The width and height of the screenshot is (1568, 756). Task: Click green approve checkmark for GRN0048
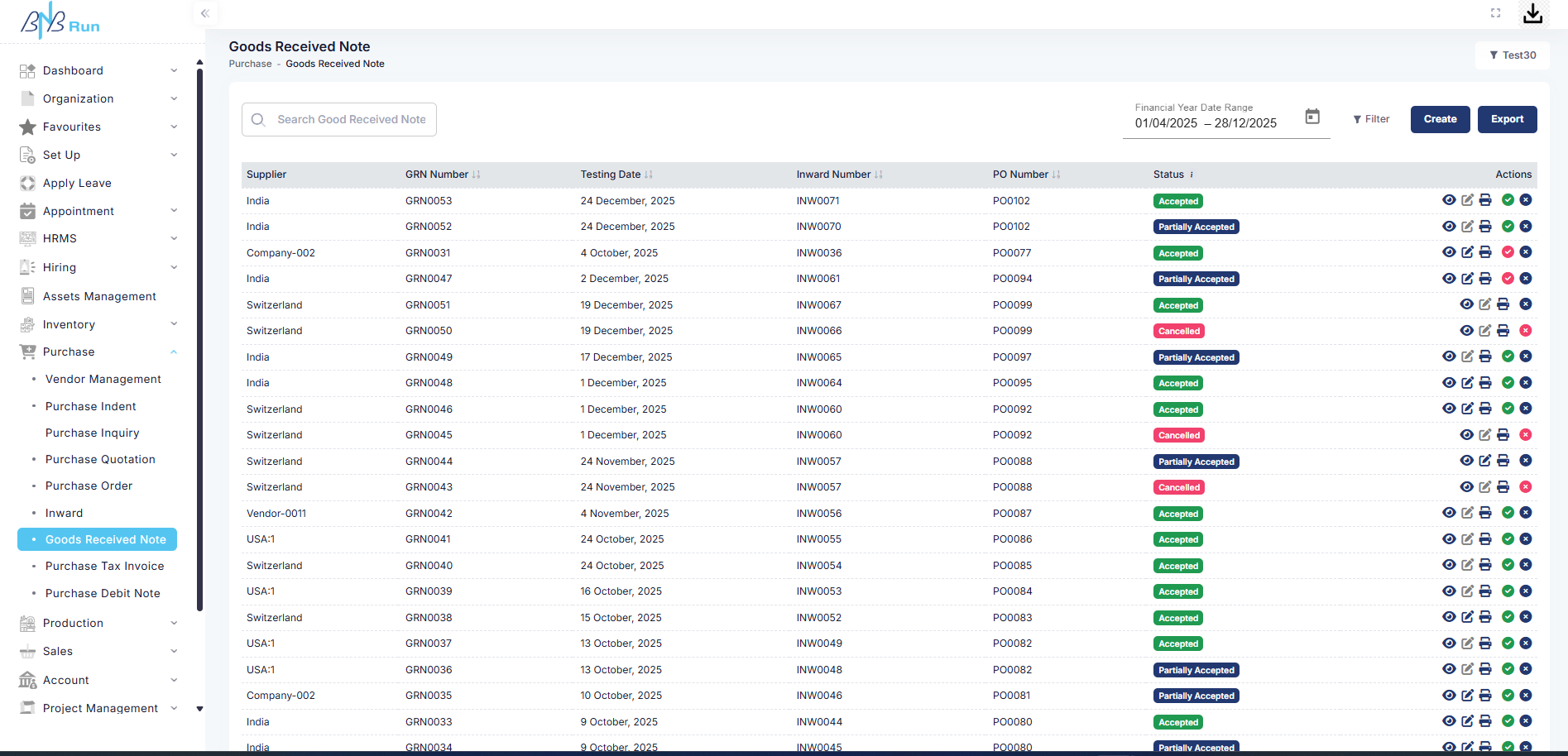[x=1508, y=383]
